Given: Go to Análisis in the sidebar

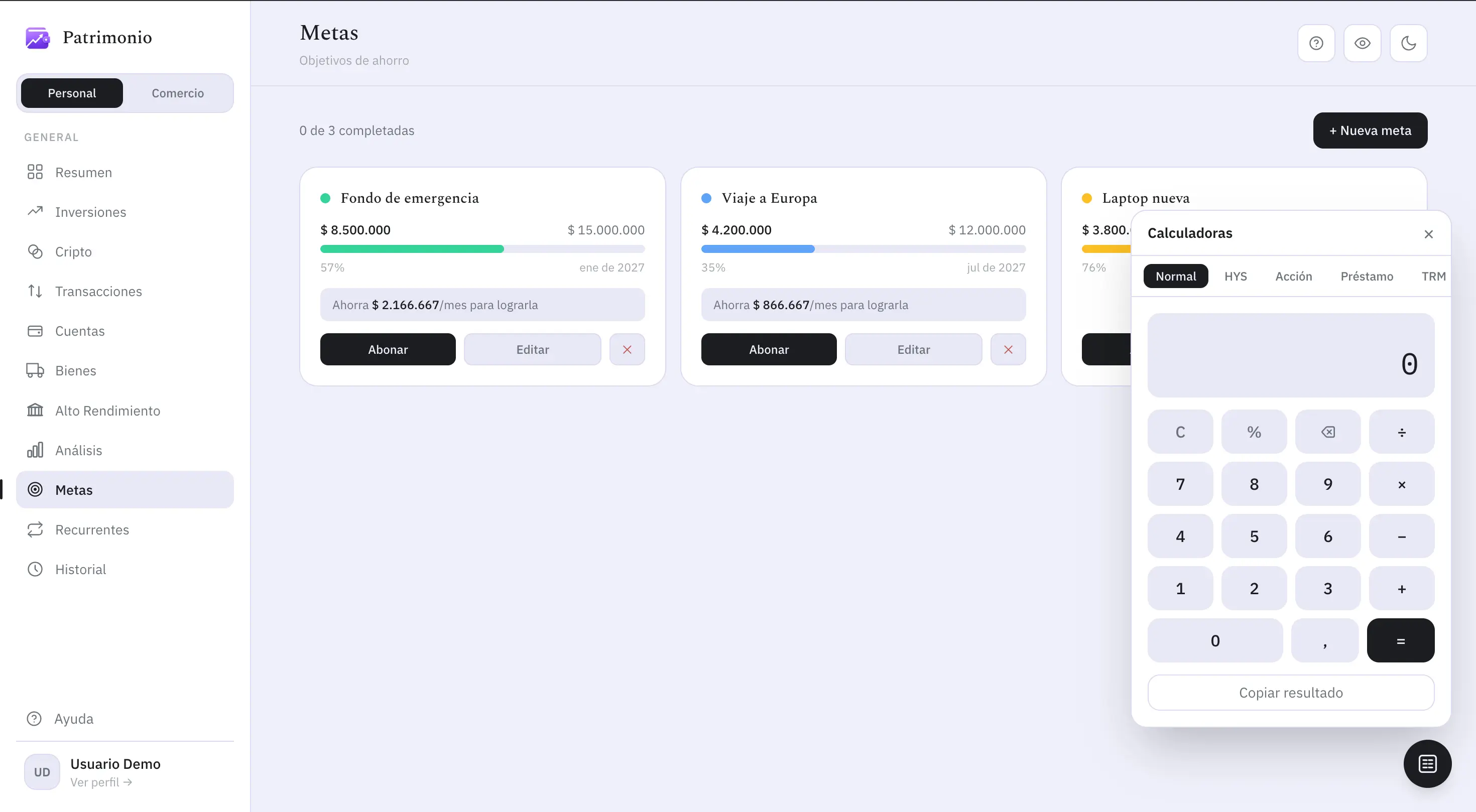Looking at the screenshot, I should [x=125, y=450].
